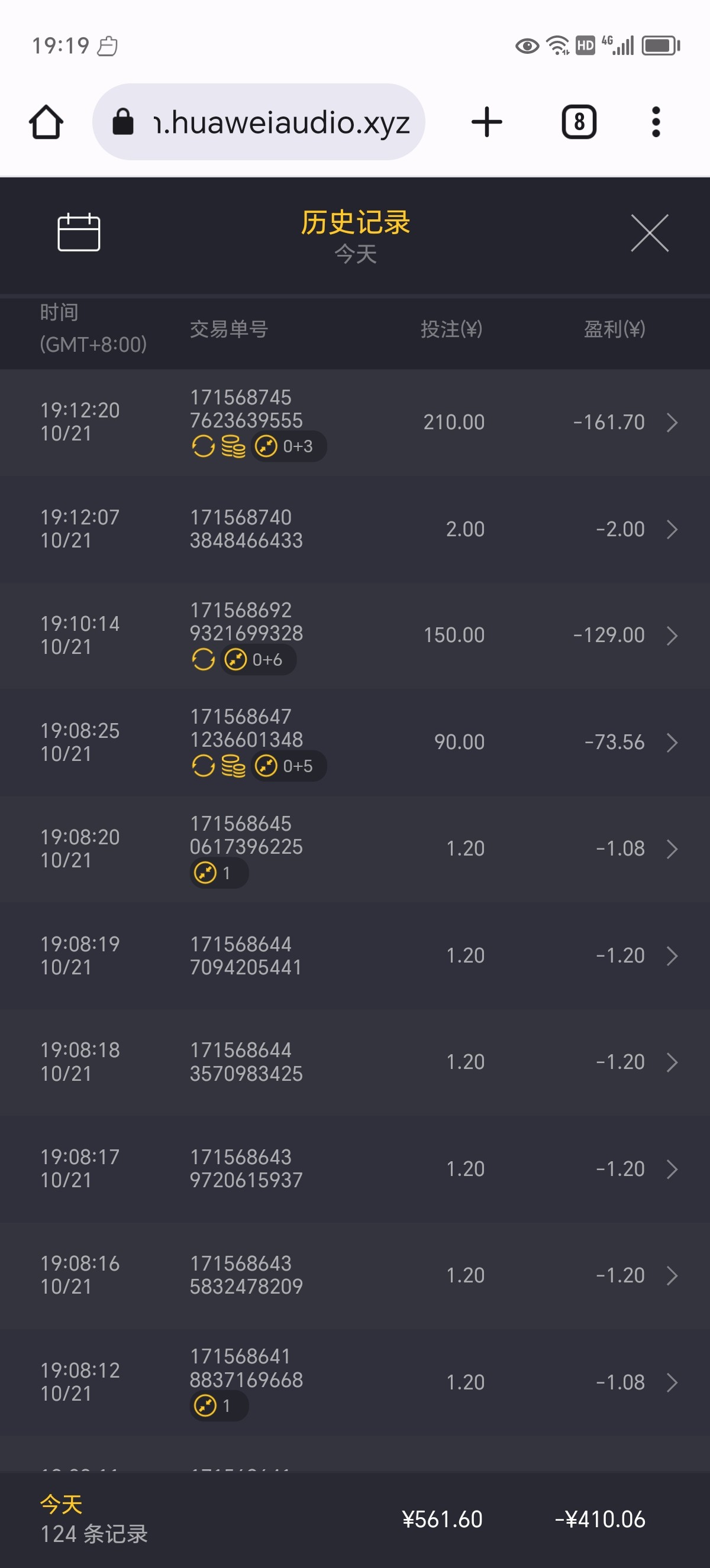The width and height of the screenshot is (710, 1568).
Task: Tap the browser home icon
Action: click(x=46, y=122)
